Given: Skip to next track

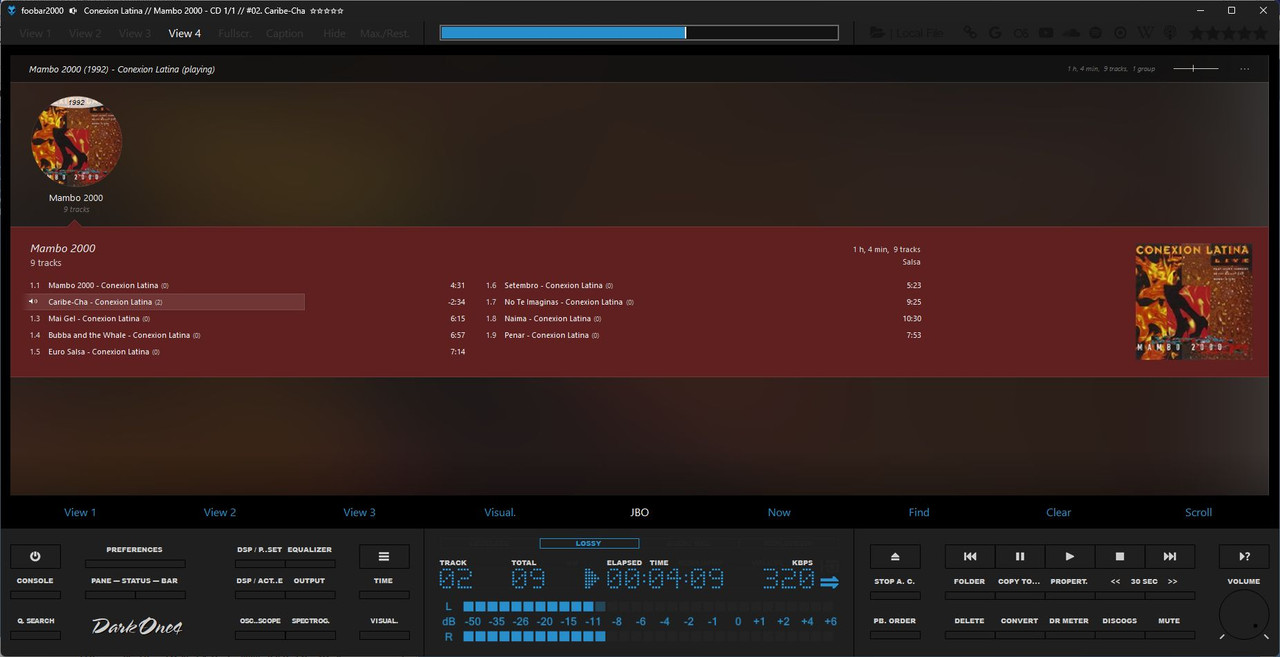Looking at the screenshot, I should [1170, 556].
